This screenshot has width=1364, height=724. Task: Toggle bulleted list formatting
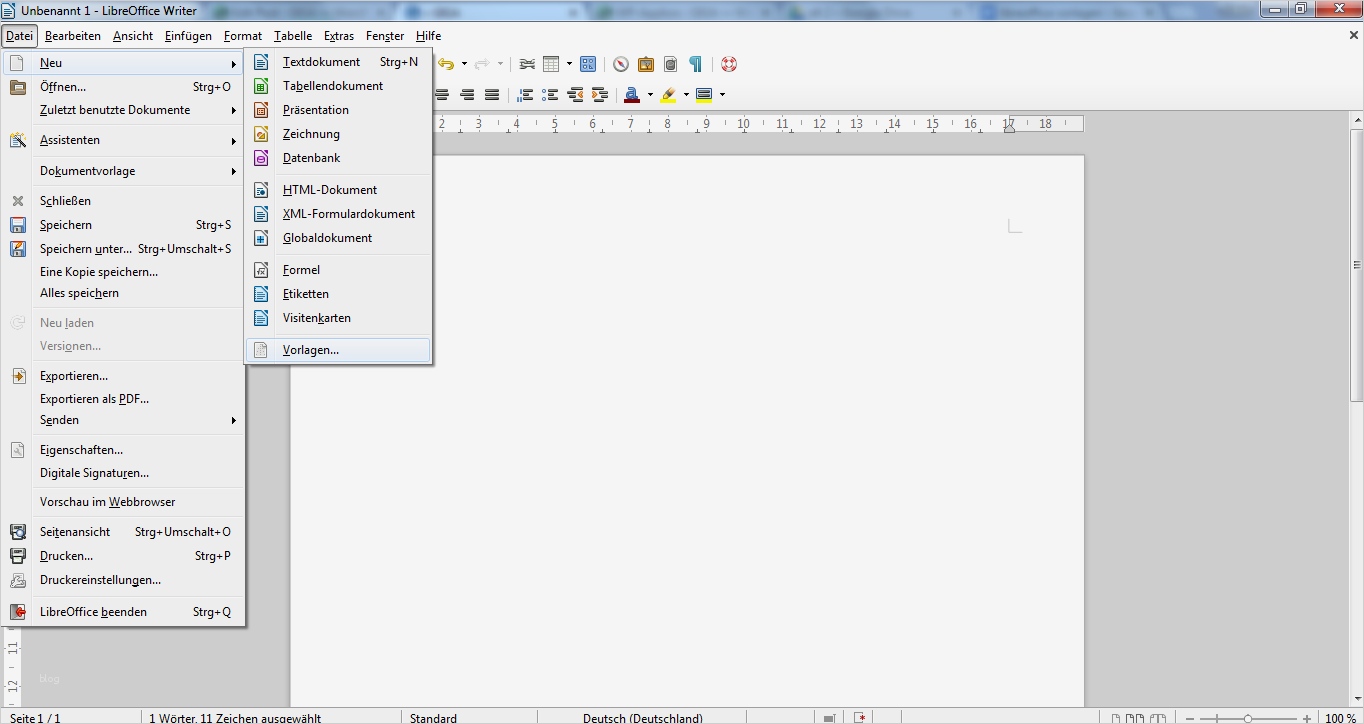pos(550,95)
